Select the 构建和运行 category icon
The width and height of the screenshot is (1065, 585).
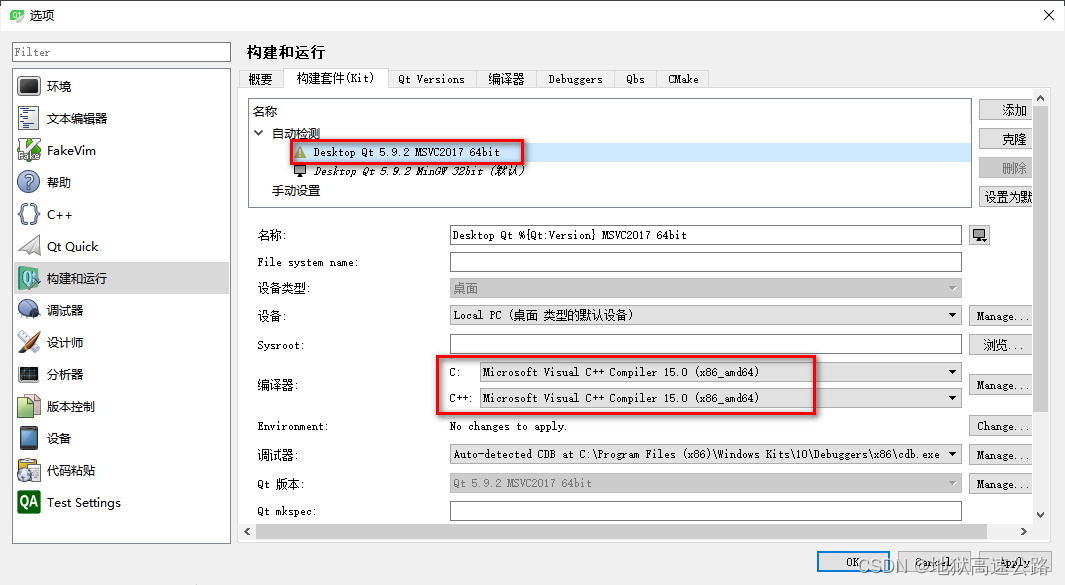tap(29, 278)
